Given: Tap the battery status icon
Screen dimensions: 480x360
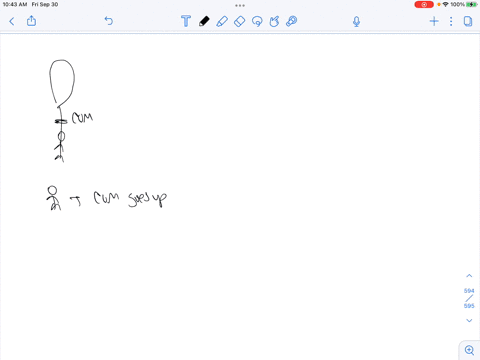Looking at the screenshot, I should pyautogui.click(x=472, y=4).
